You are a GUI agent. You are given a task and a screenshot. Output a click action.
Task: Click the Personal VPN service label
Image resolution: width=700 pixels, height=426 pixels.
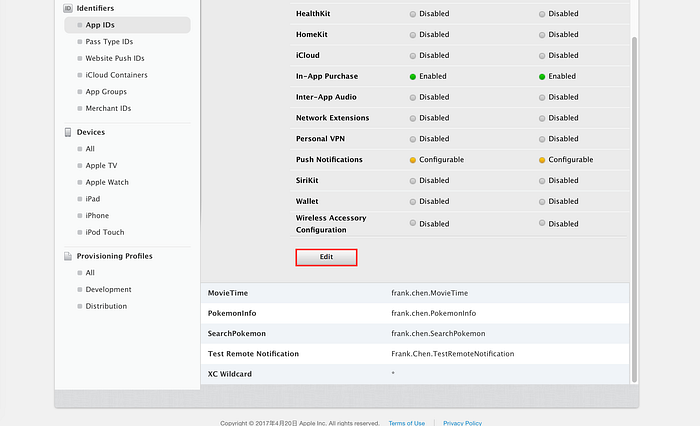pos(320,139)
